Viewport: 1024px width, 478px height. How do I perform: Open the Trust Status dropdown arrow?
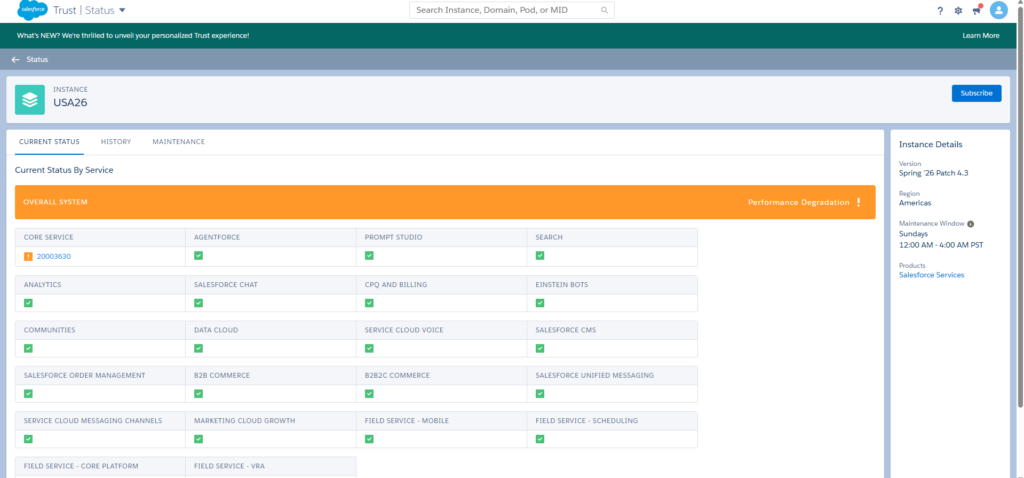click(122, 10)
